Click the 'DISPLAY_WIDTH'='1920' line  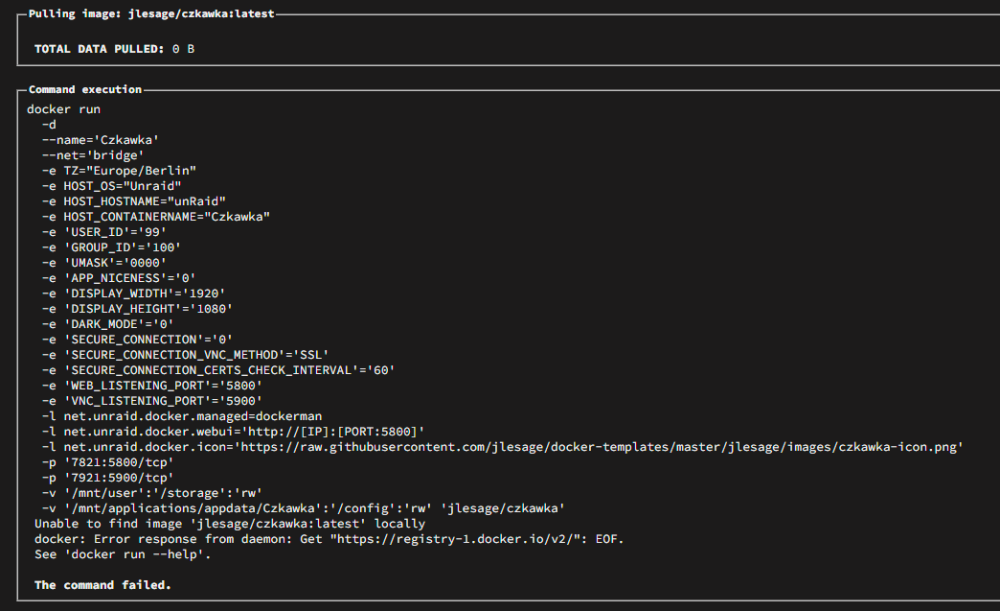tap(133, 293)
